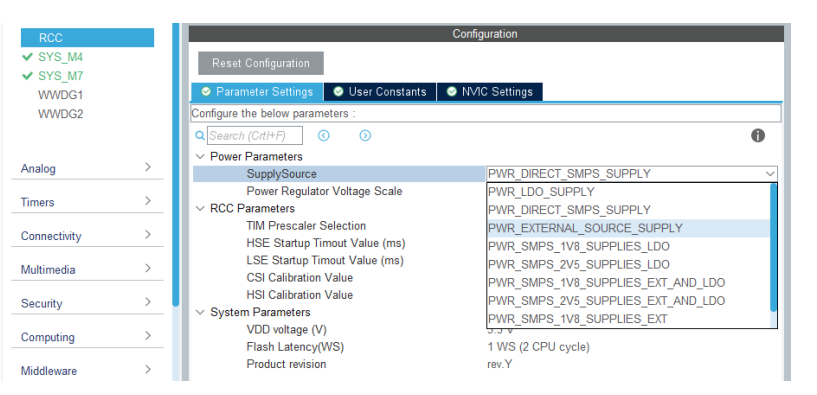817x395 pixels.
Task: Click the green check beside SYS_M7
Action: pyautogui.click(x=28, y=76)
